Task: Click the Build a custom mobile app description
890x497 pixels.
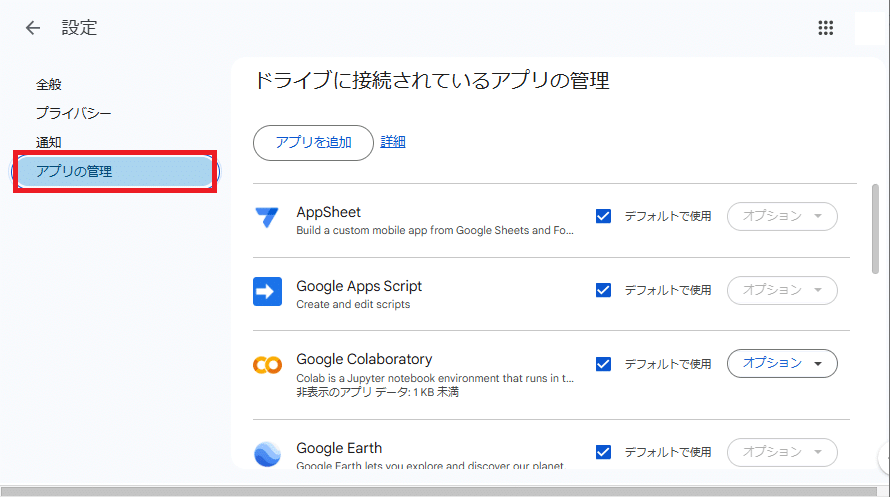Action: coord(435,230)
